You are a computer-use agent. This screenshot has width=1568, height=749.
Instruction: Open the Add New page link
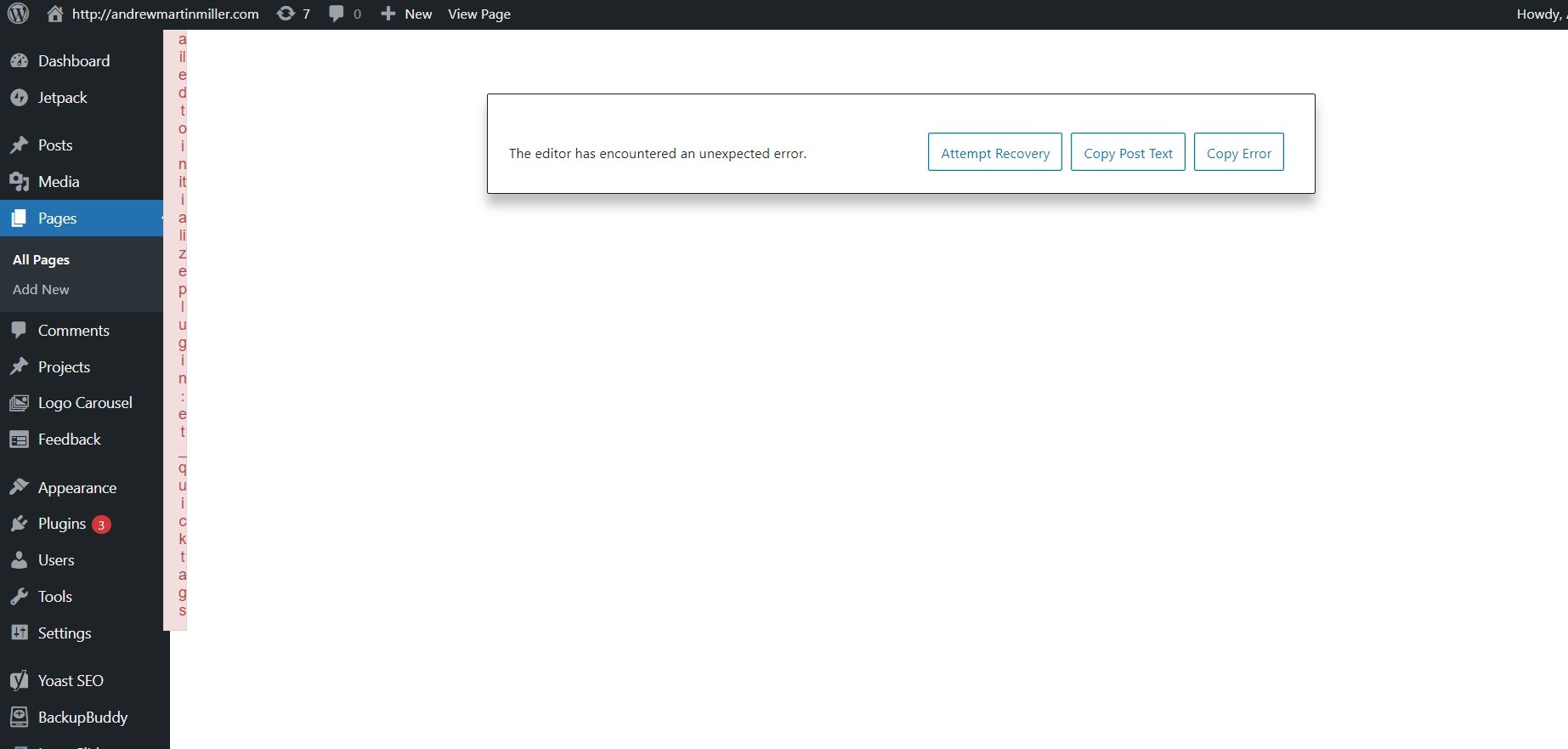[41, 290]
